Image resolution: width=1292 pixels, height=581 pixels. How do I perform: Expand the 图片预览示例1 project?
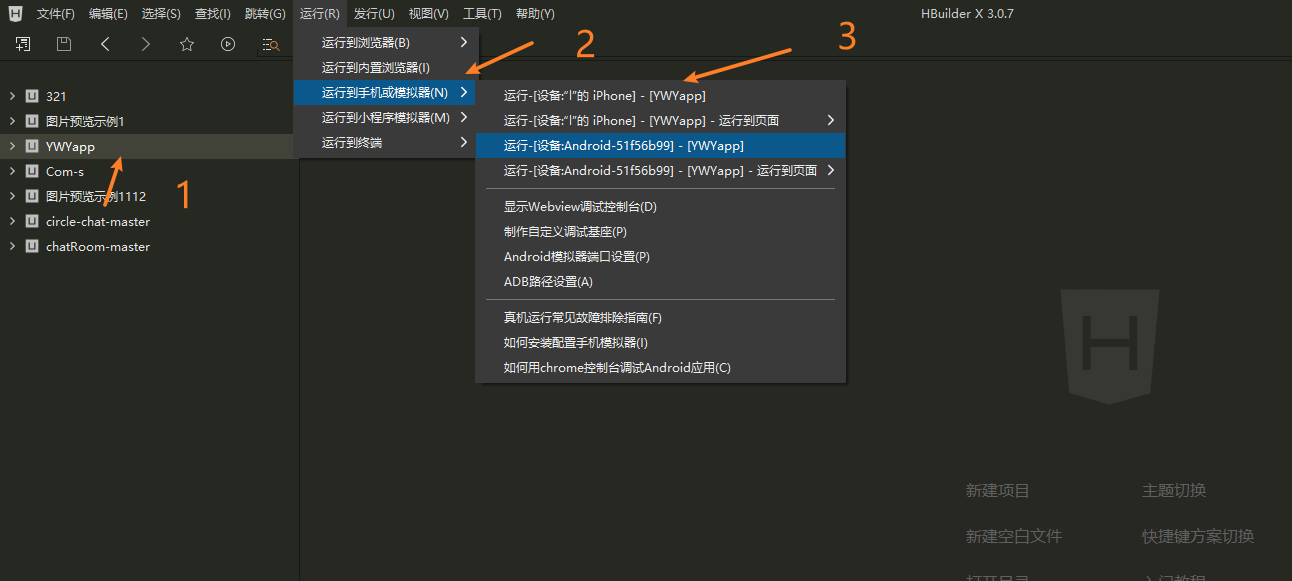12,121
